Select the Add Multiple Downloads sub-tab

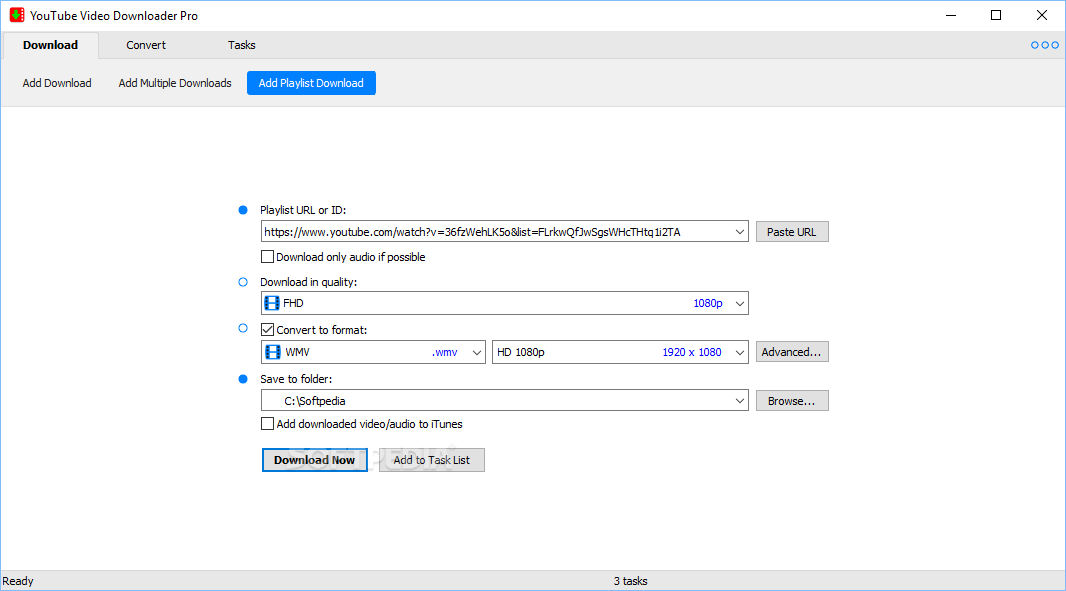tap(175, 83)
